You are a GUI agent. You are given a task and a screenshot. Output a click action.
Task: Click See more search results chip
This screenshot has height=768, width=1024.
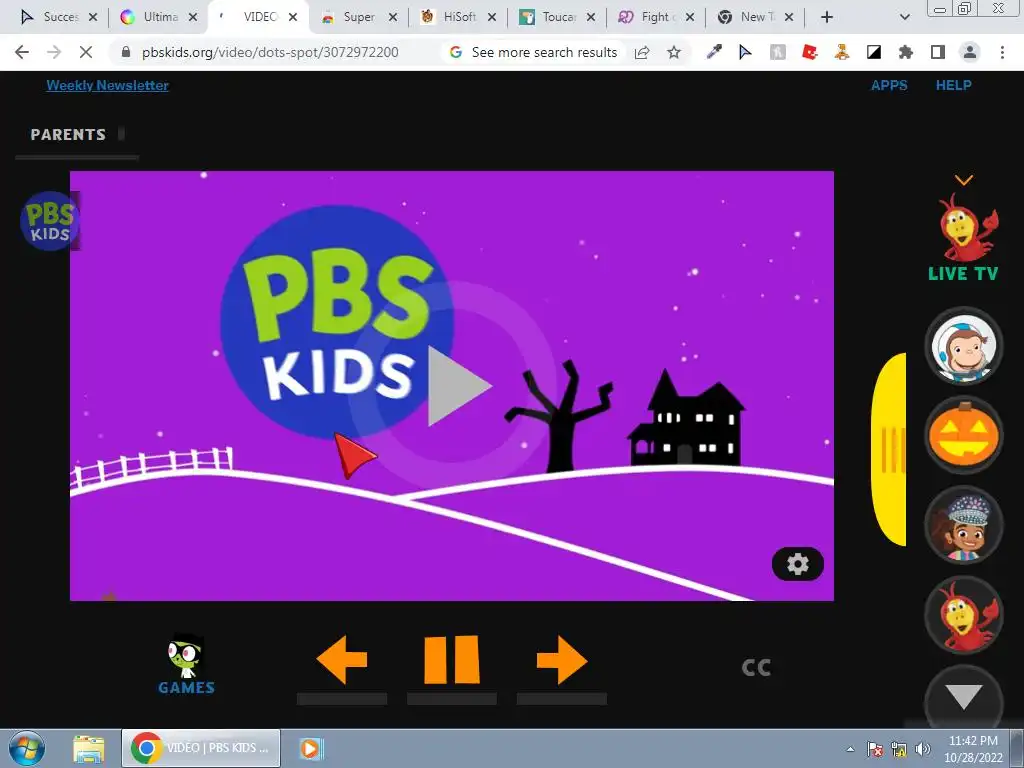(x=534, y=52)
